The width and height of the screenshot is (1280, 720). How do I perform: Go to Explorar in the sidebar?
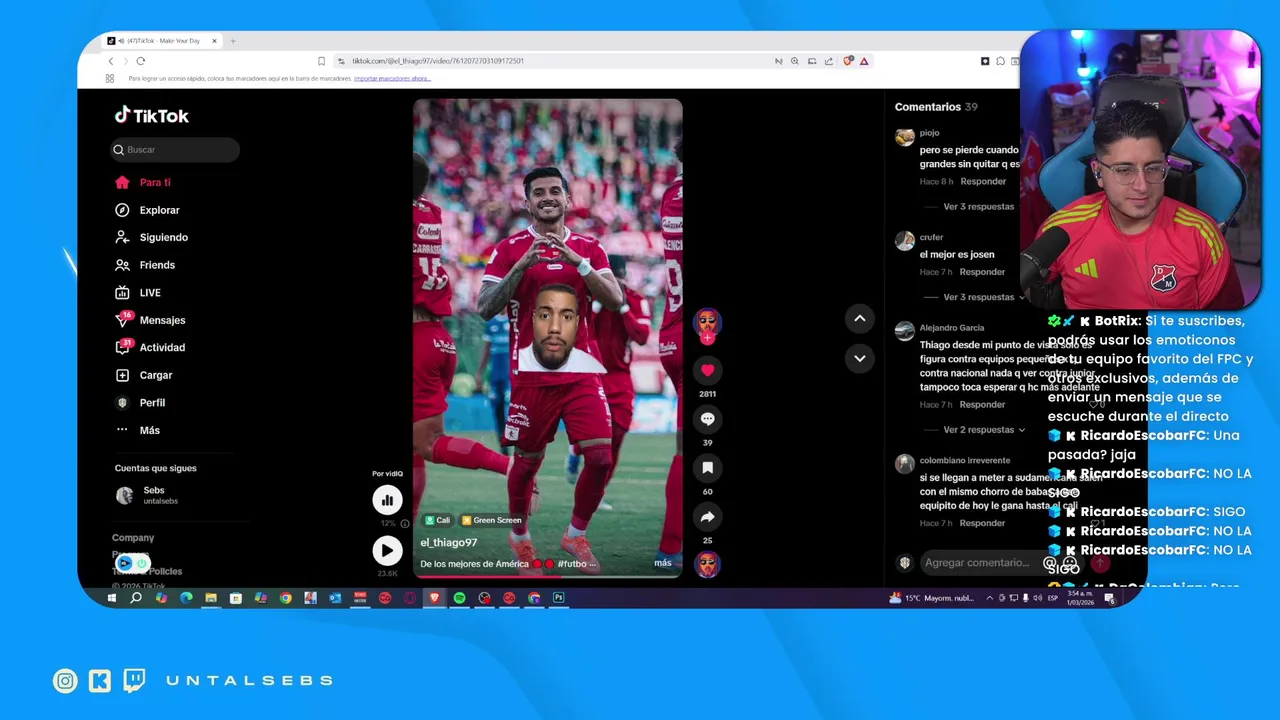pos(147,210)
